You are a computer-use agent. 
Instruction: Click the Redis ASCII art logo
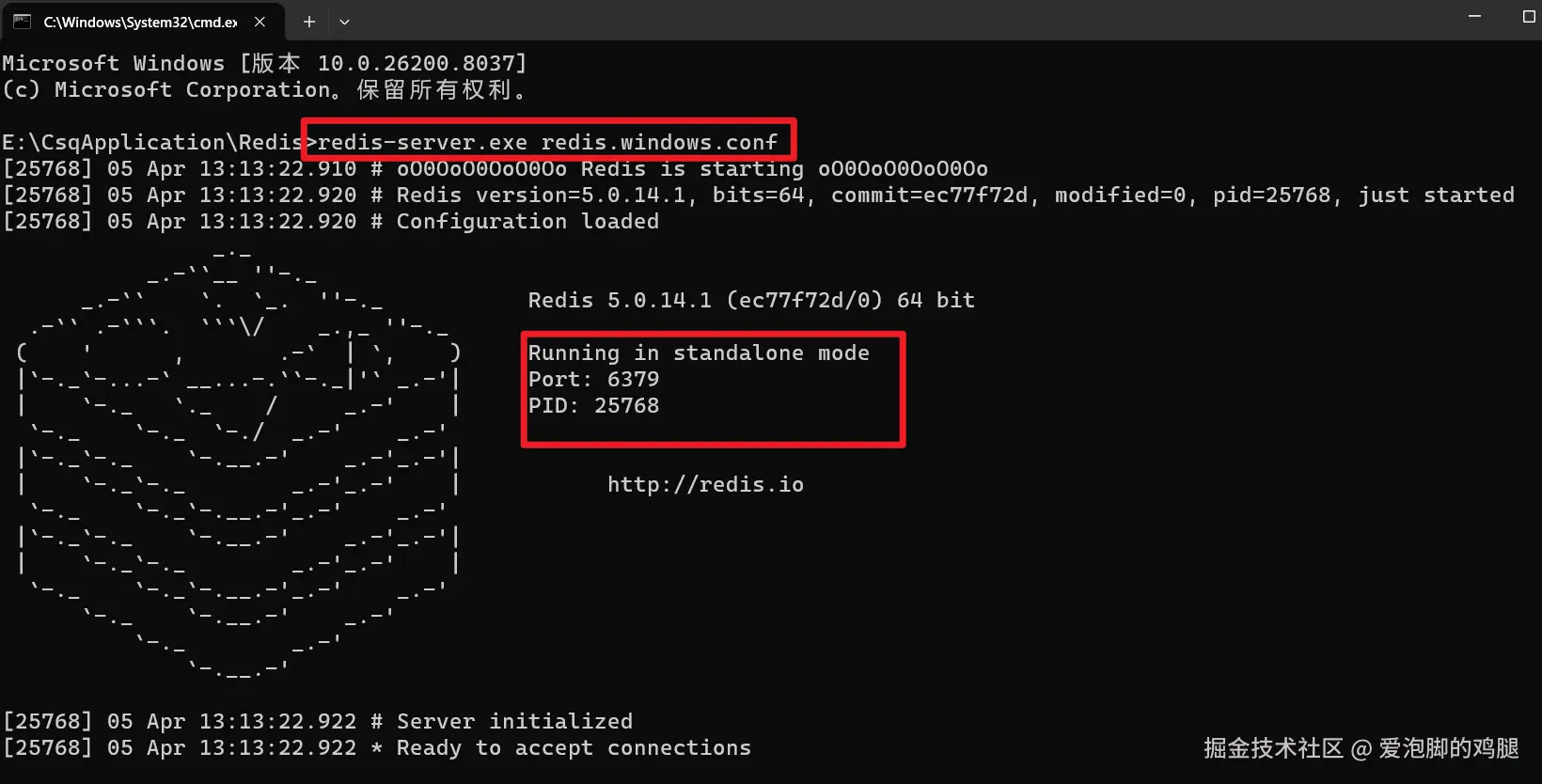click(239, 461)
